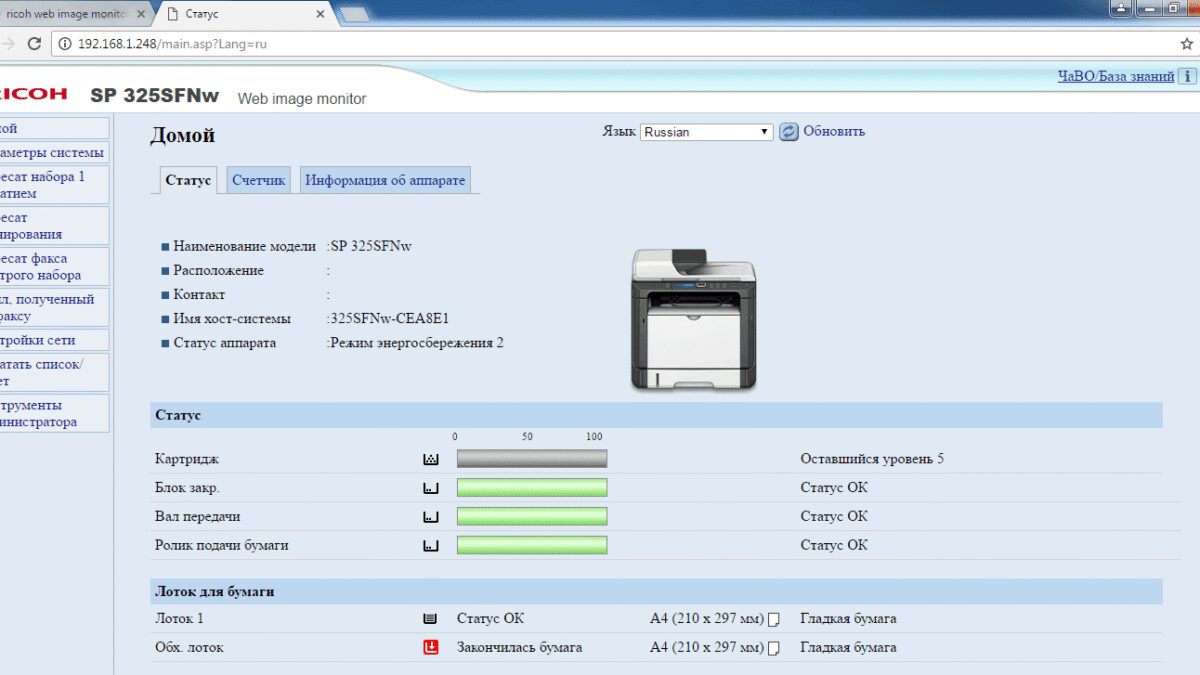Bookmark the page with the star icon
The width and height of the screenshot is (1200, 675).
pyautogui.click(x=1187, y=44)
